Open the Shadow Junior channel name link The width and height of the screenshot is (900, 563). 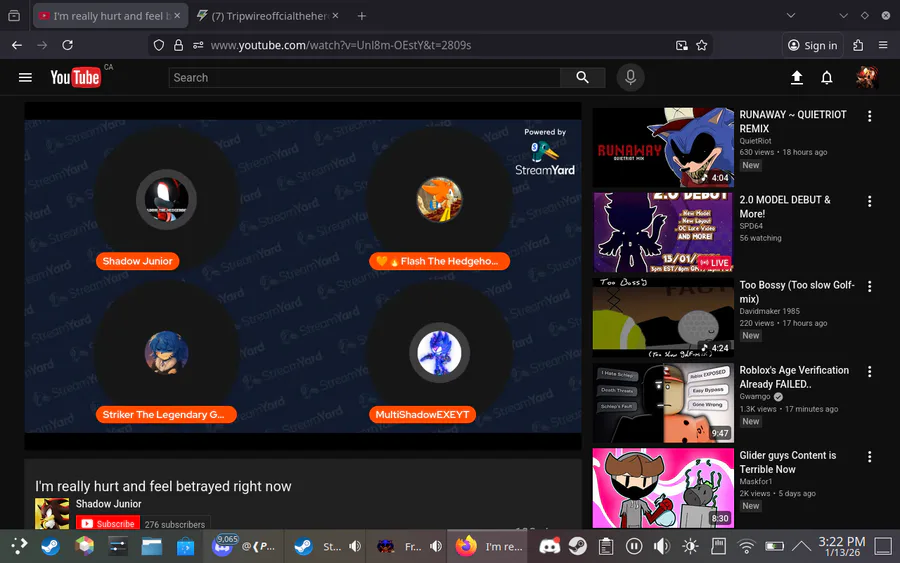108,504
